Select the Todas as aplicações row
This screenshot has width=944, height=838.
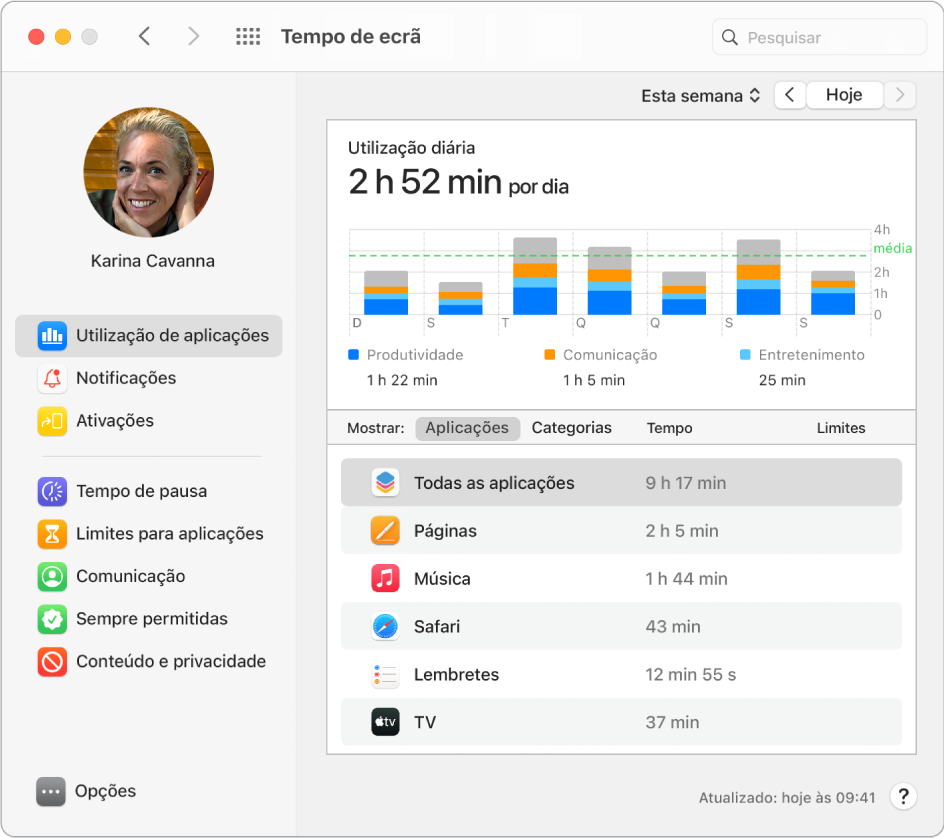point(621,483)
